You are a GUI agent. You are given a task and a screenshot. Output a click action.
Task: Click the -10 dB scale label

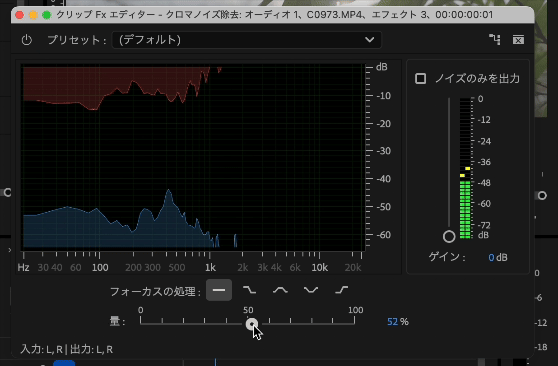pos(383,96)
